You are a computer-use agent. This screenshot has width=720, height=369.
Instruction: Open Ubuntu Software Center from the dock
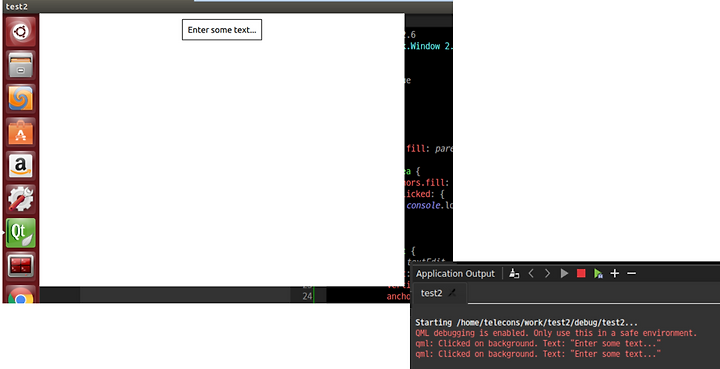20,133
